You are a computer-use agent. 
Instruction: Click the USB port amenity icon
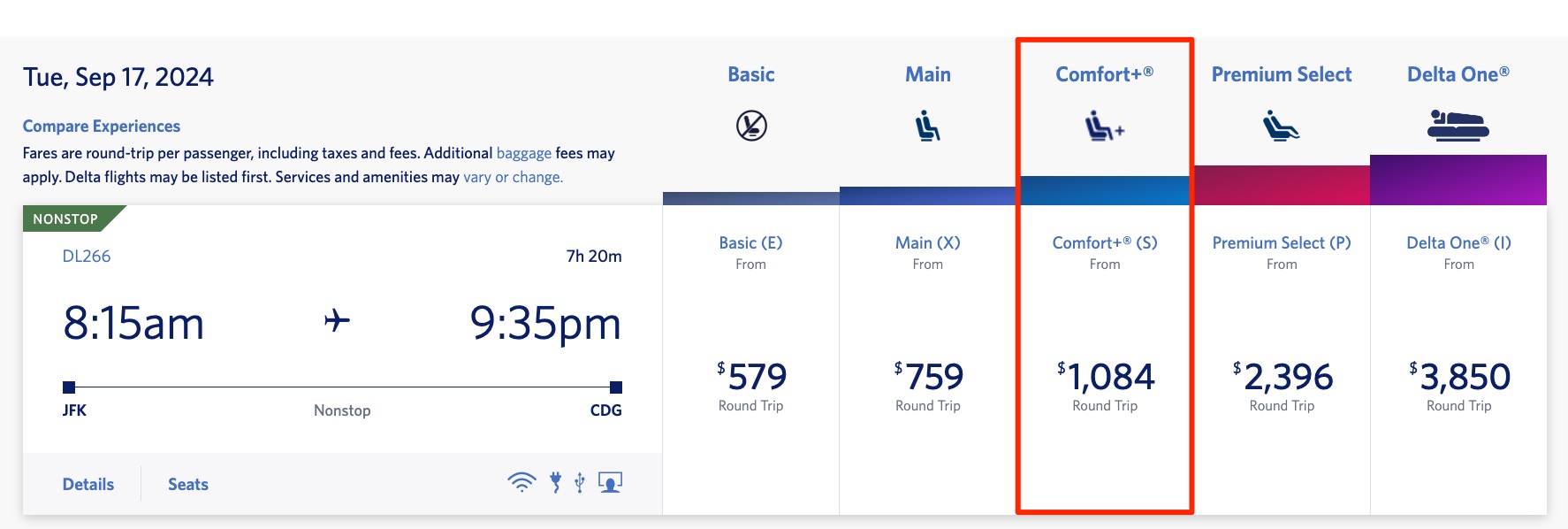coord(580,482)
